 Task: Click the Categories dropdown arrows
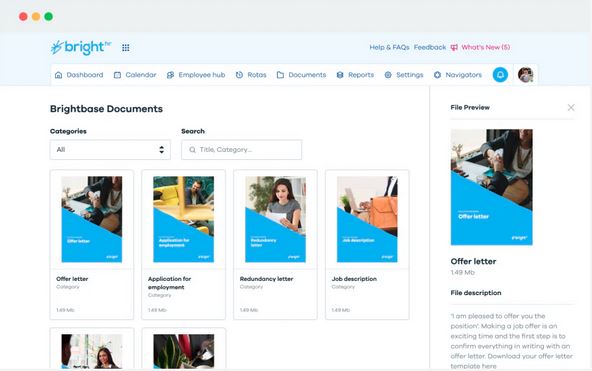(162, 150)
